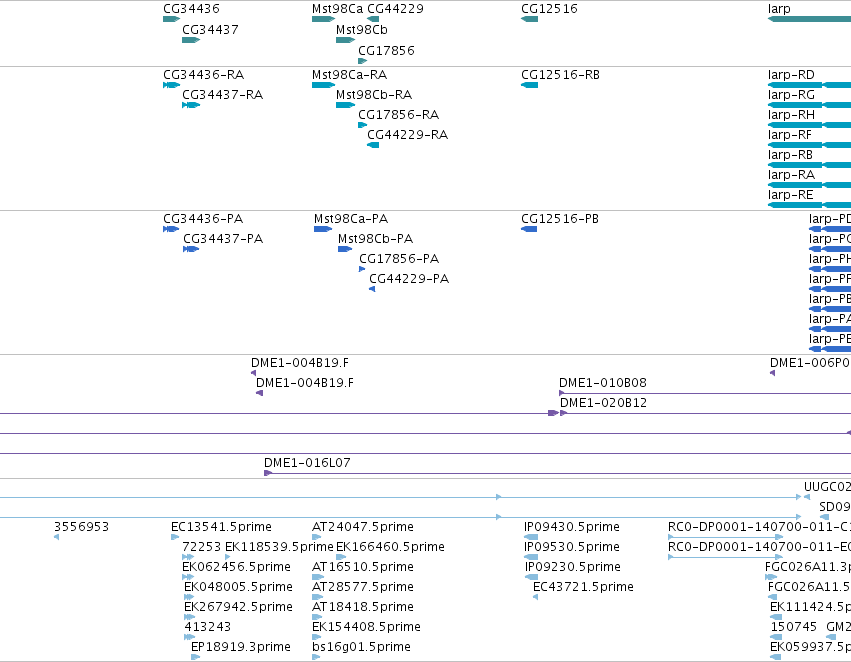Click the CG12516 gene label

pos(549,9)
